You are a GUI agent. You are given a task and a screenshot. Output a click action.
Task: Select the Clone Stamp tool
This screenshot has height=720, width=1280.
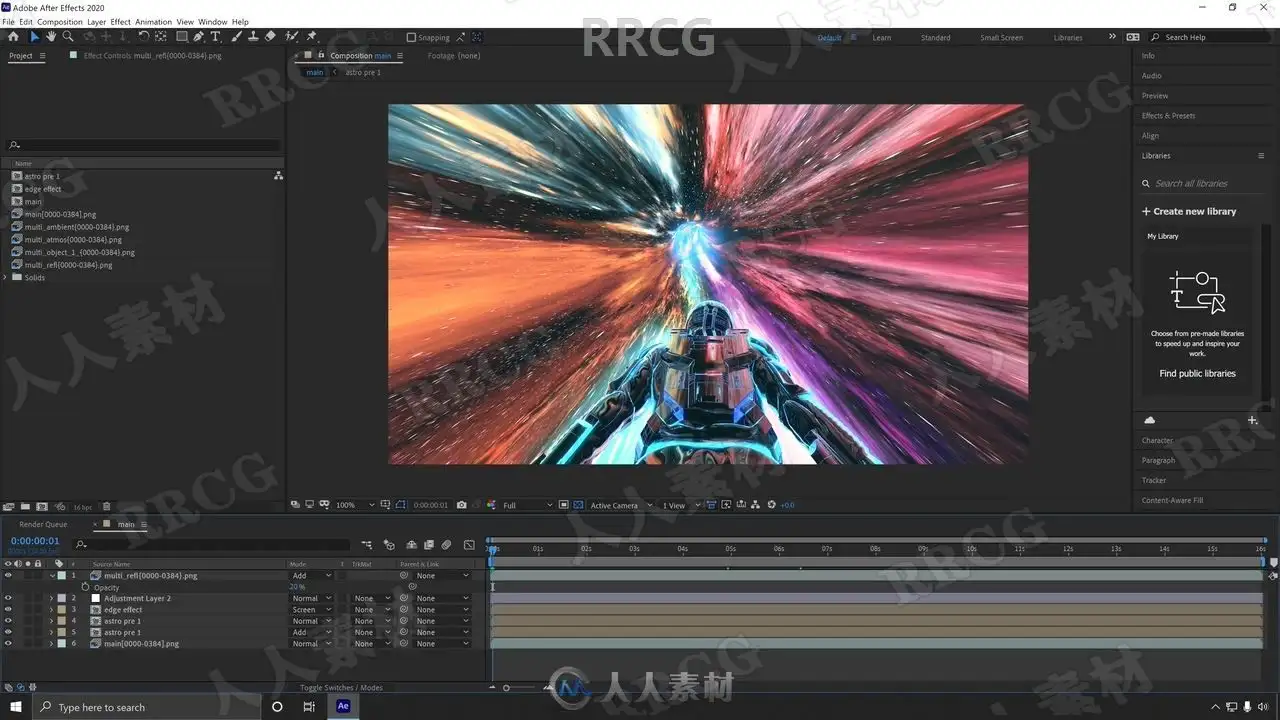[253, 37]
